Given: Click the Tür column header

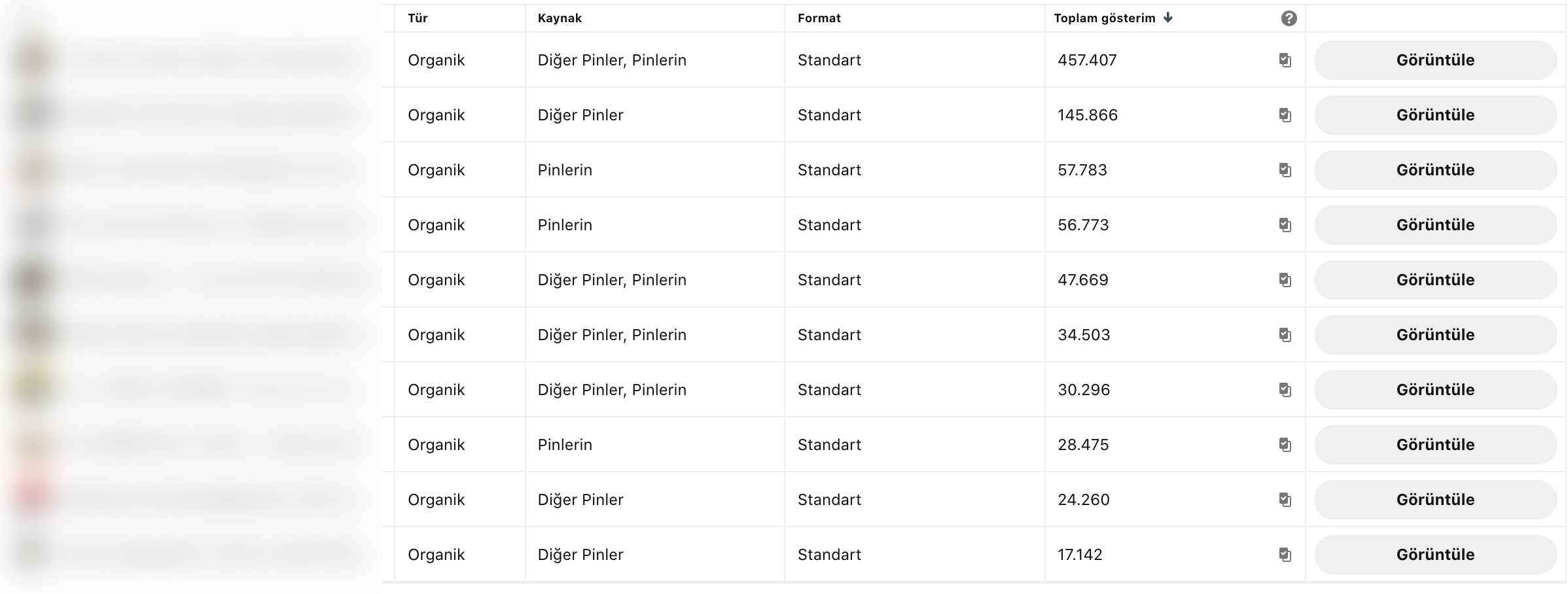Looking at the screenshot, I should [418, 18].
